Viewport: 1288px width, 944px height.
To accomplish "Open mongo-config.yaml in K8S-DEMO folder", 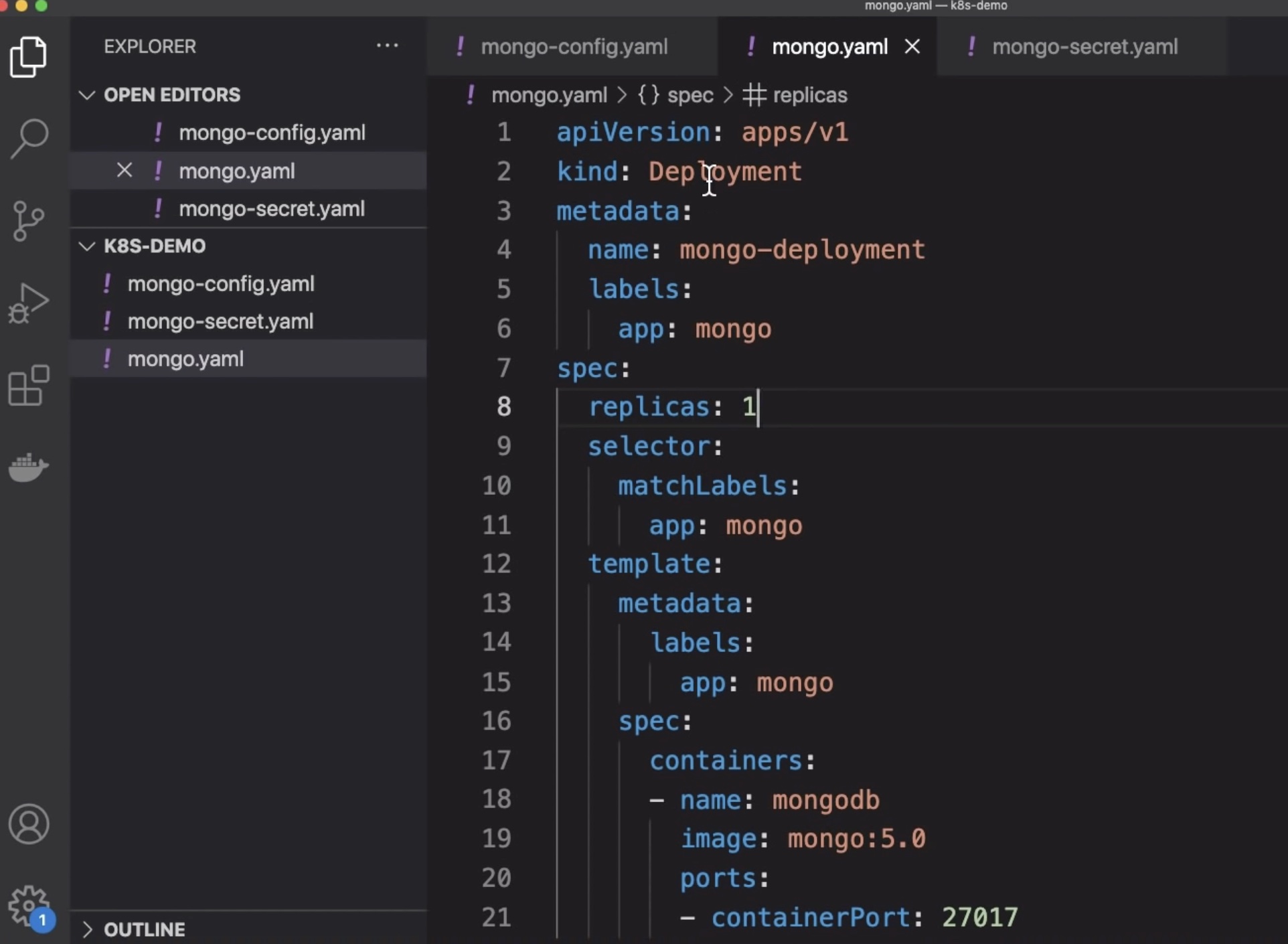I will pos(248,284).
